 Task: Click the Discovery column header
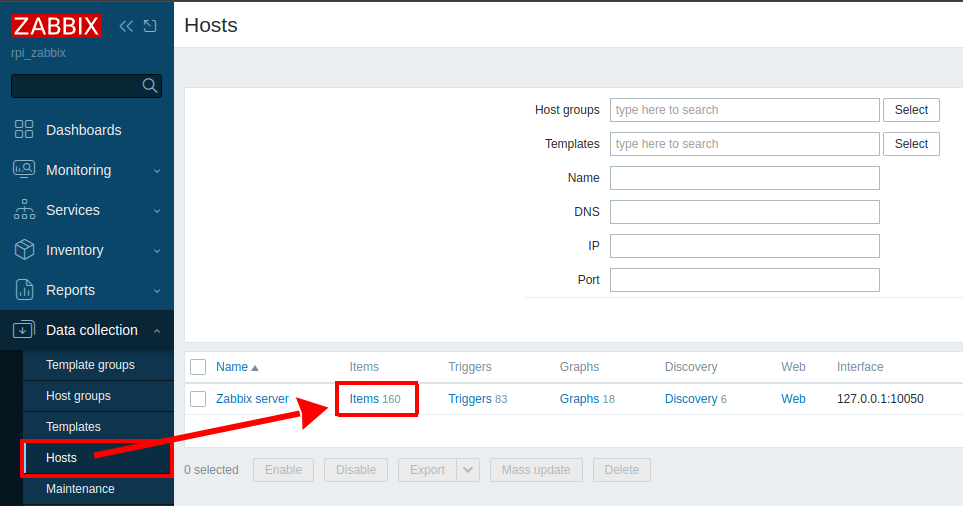(x=691, y=367)
